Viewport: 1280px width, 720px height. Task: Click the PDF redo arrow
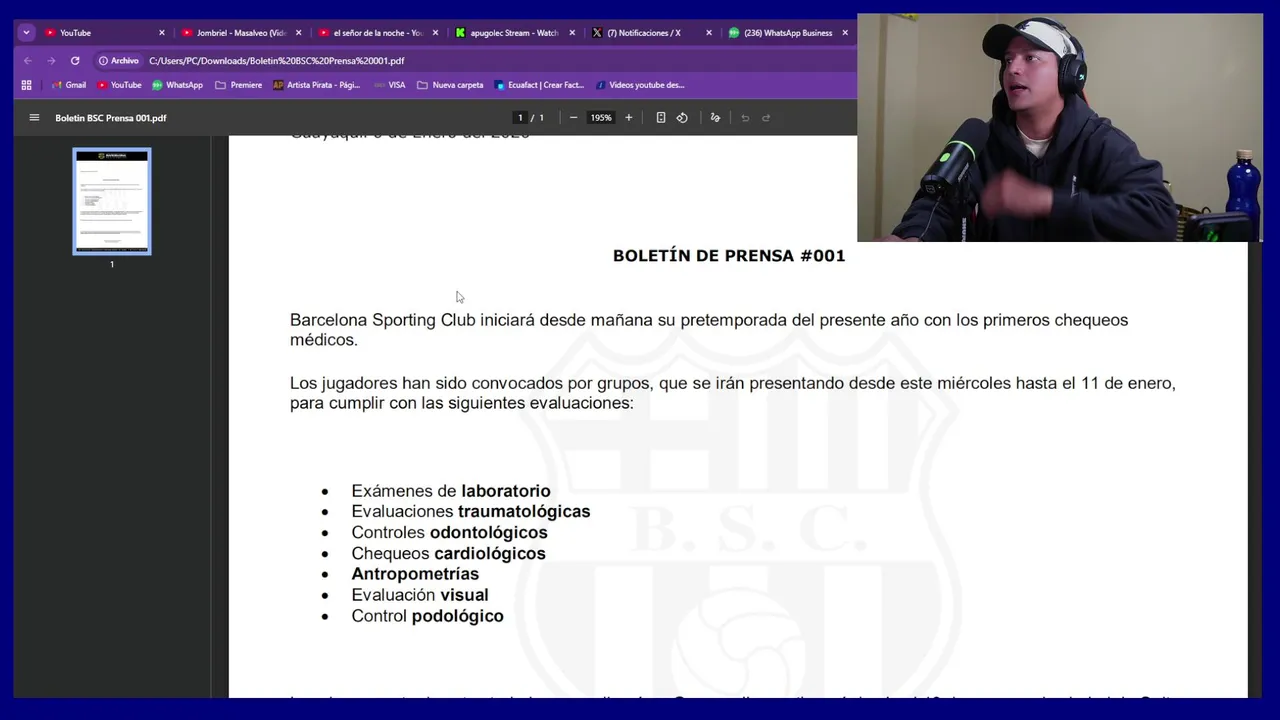coord(766,118)
